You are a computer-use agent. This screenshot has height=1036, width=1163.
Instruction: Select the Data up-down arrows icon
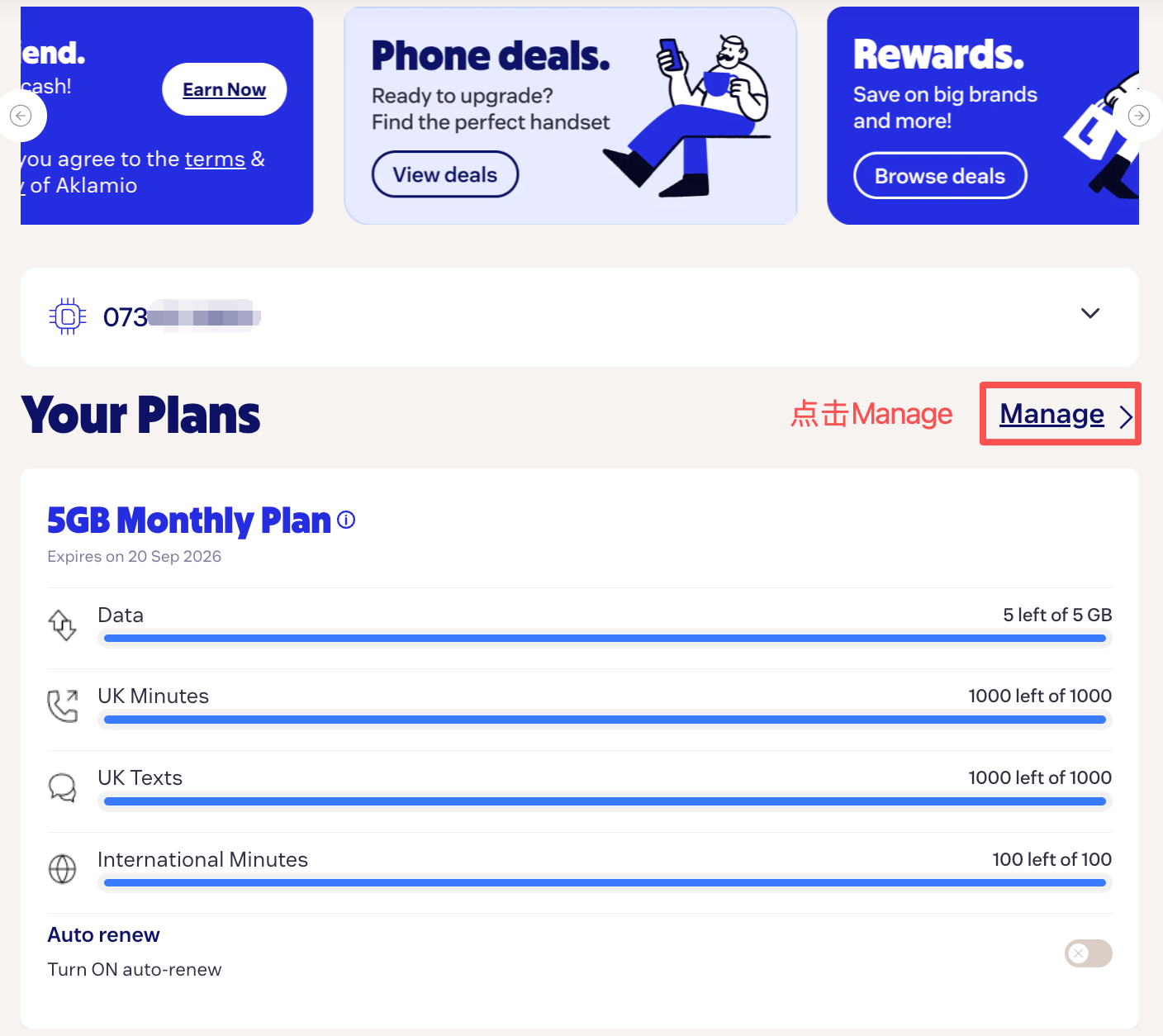point(62,625)
